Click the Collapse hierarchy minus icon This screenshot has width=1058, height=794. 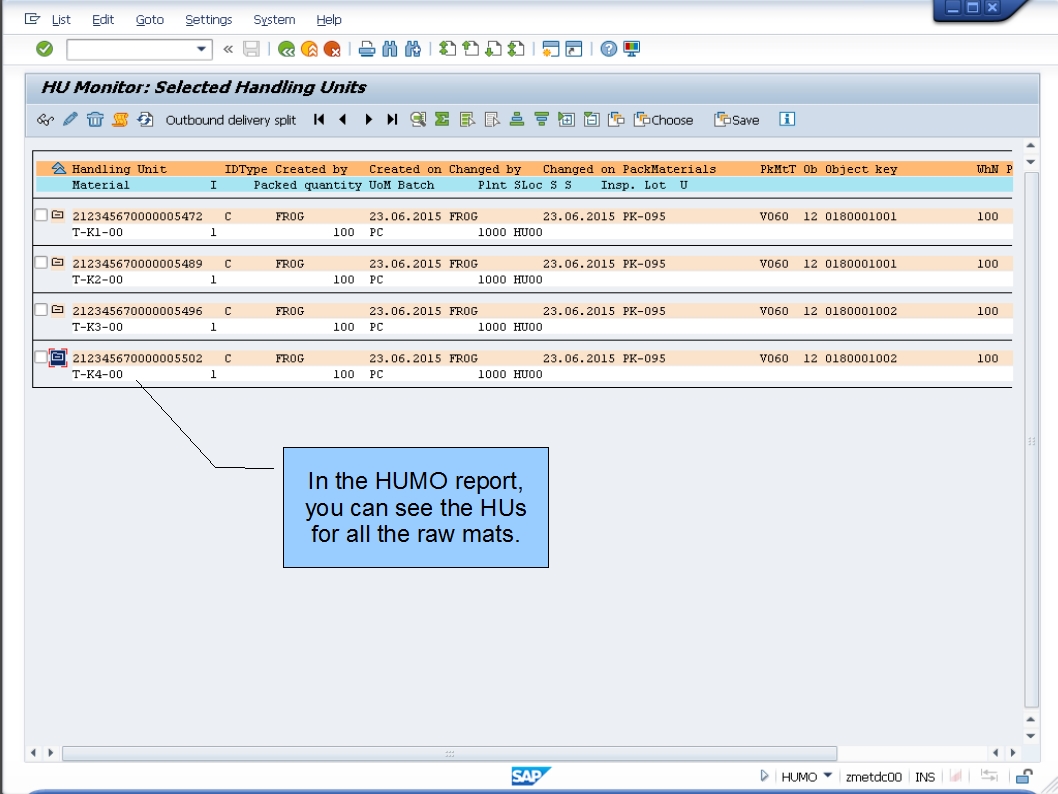591,119
